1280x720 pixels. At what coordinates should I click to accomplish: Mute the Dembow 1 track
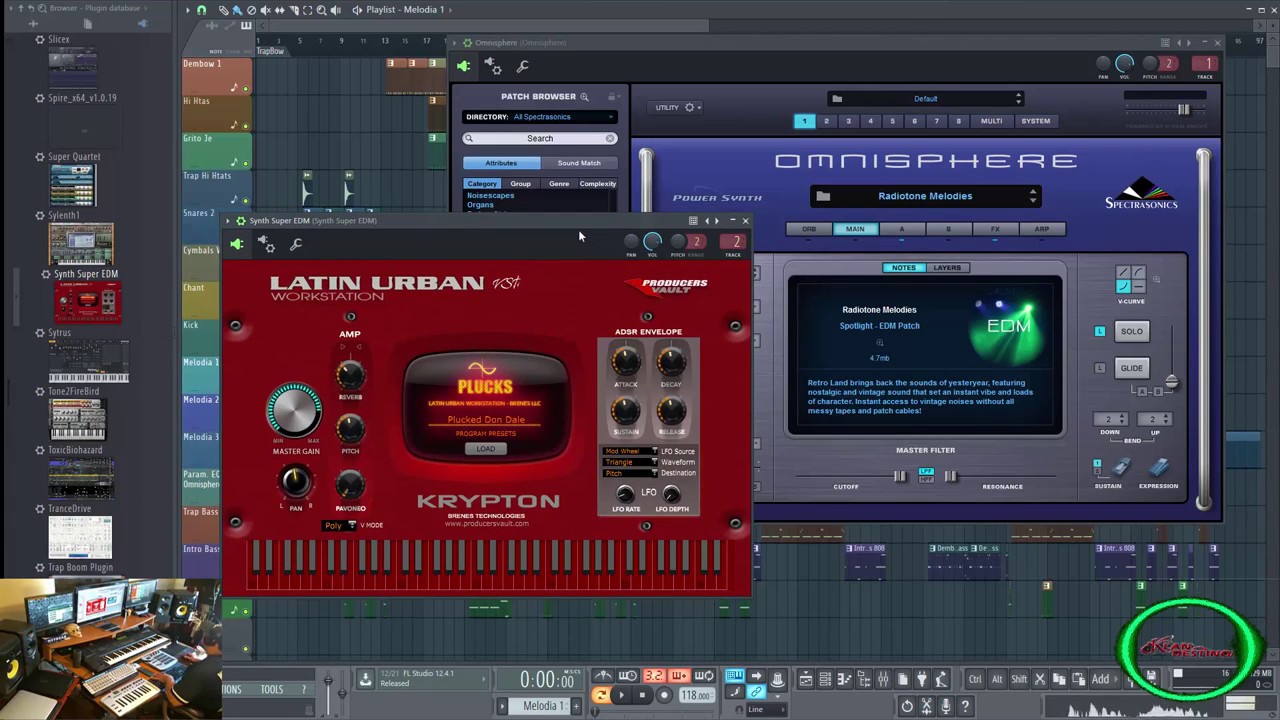tap(245, 88)
